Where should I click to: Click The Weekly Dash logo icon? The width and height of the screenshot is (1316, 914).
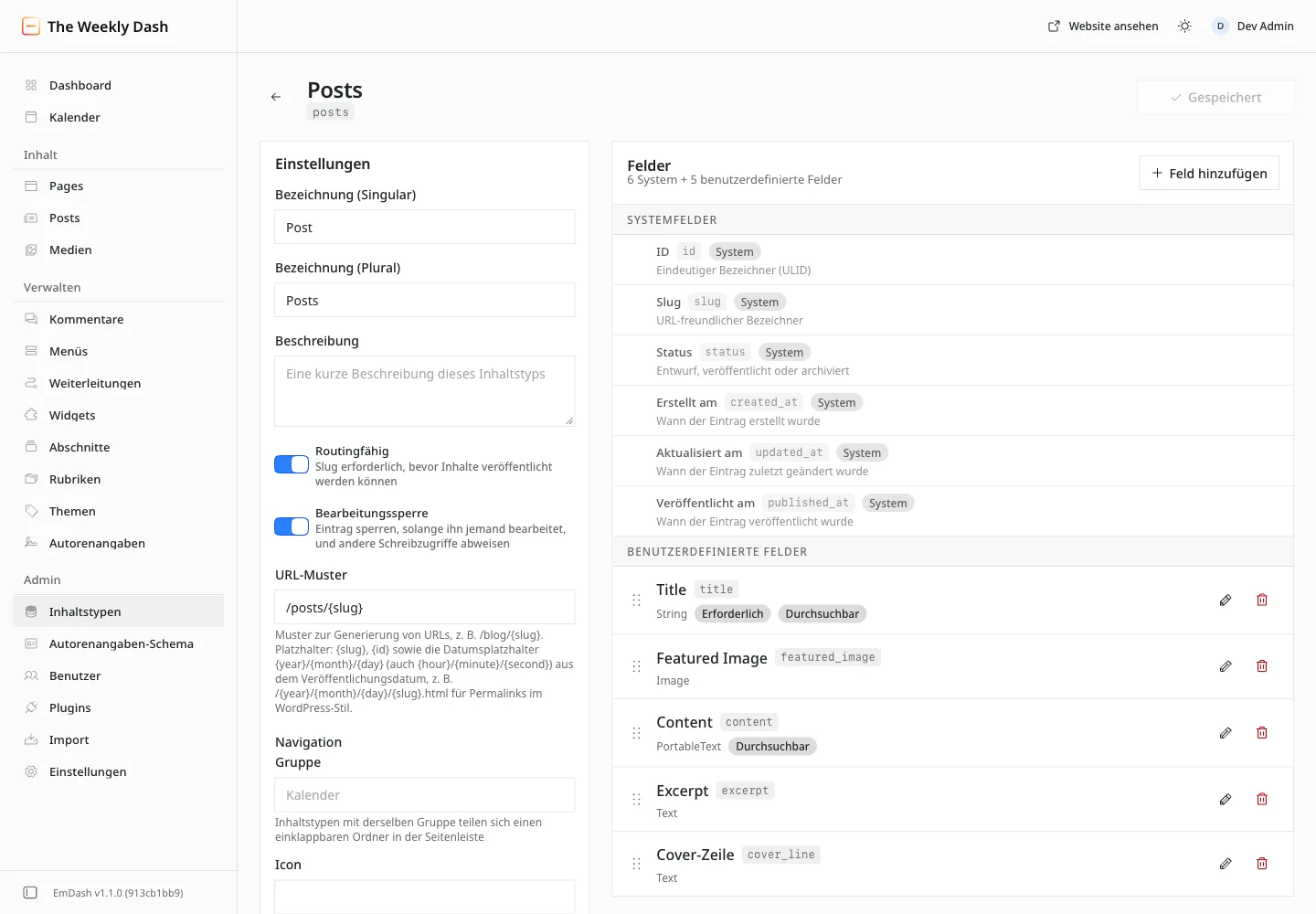click(x=31, y=27)
